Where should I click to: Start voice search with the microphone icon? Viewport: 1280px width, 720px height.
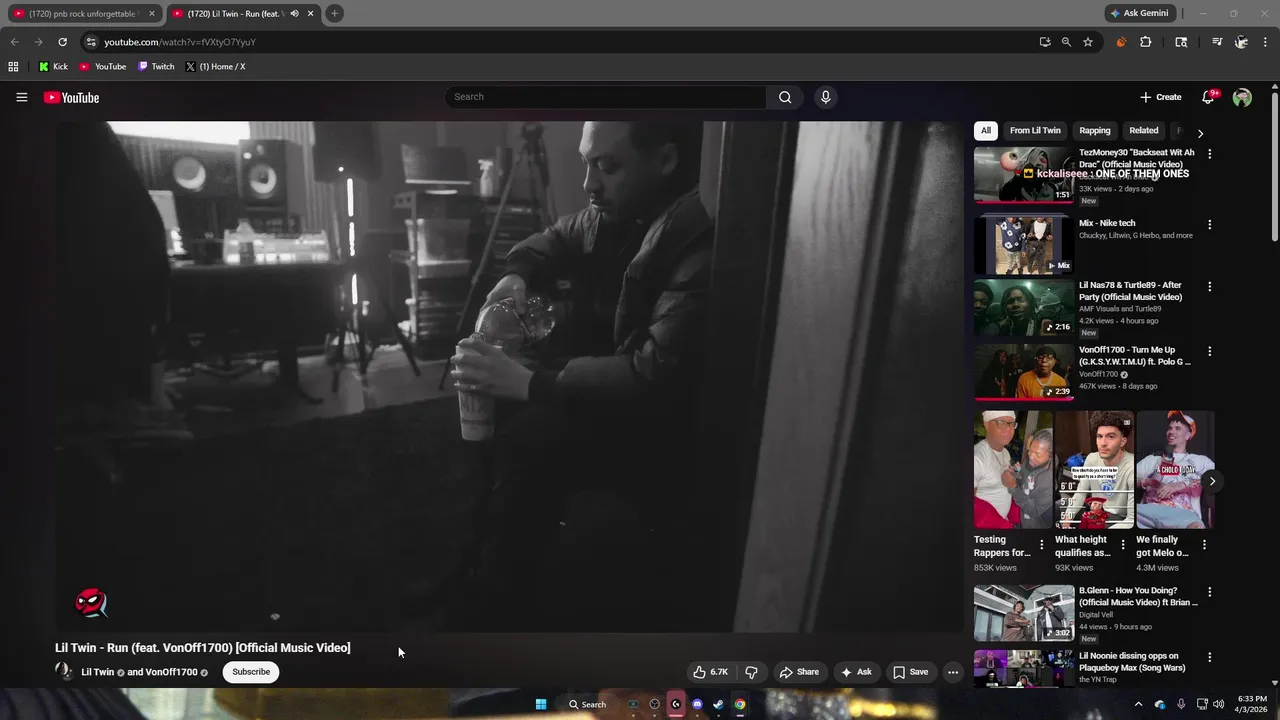pyautogui.click(x=825, y=97)
